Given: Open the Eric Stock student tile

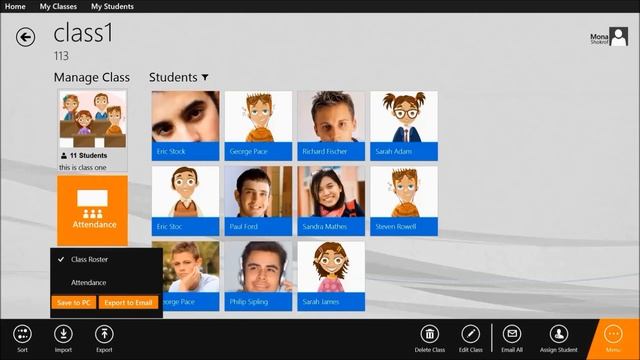Looking at the screenshot, I should point(185,126).
